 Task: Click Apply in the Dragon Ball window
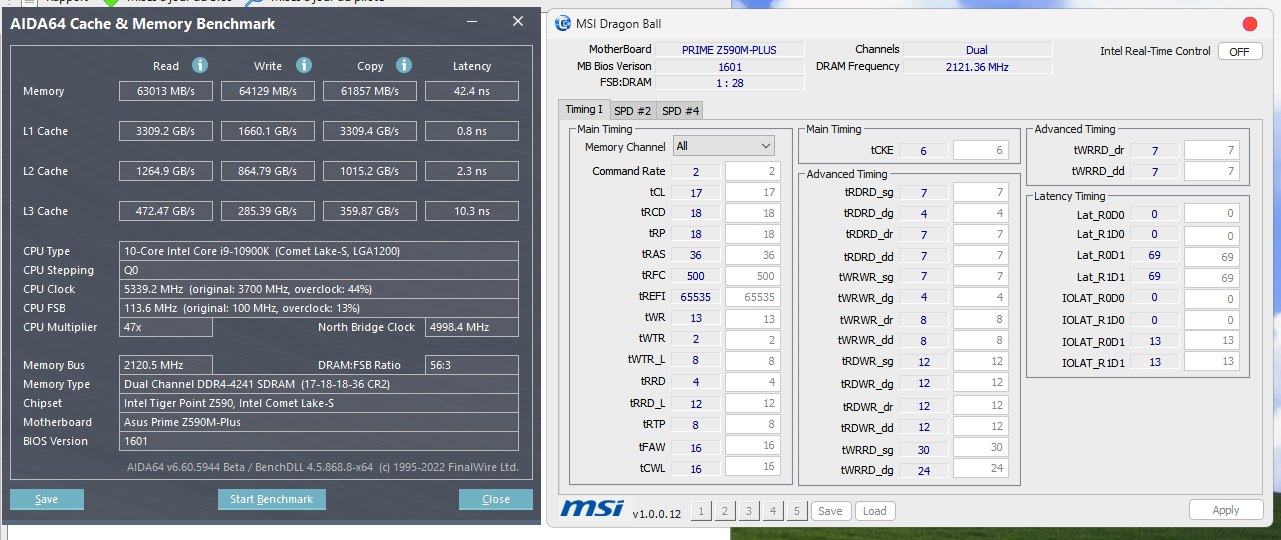point(1226,510)
